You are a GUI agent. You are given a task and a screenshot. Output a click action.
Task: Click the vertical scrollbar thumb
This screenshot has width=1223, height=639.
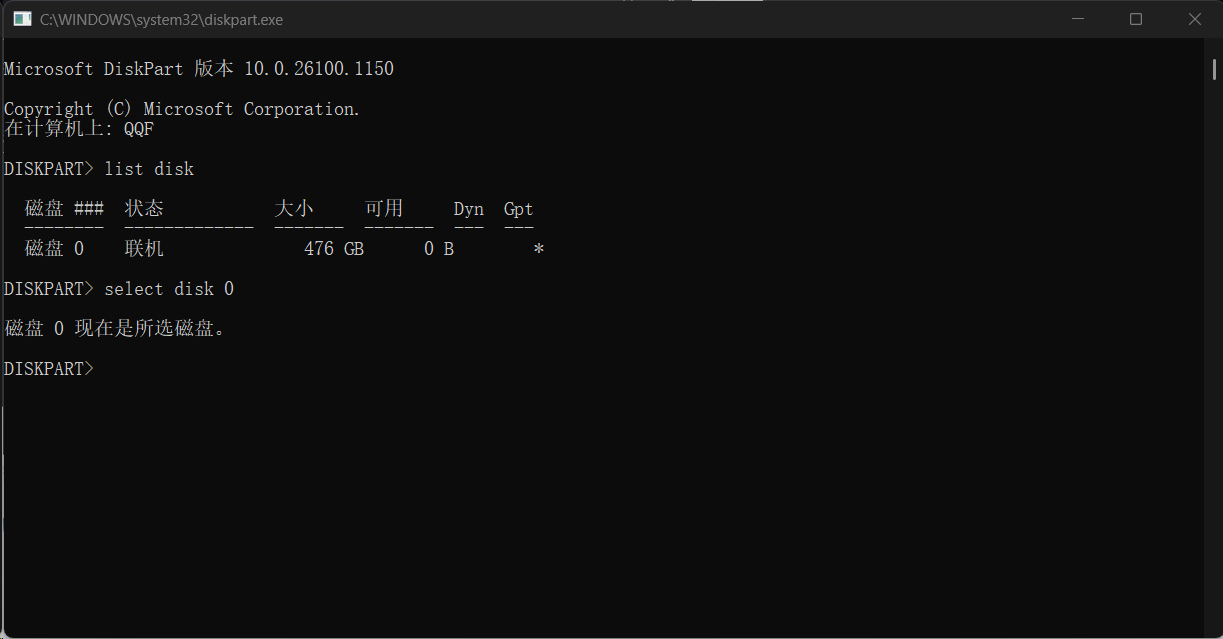pos(1214,67)
